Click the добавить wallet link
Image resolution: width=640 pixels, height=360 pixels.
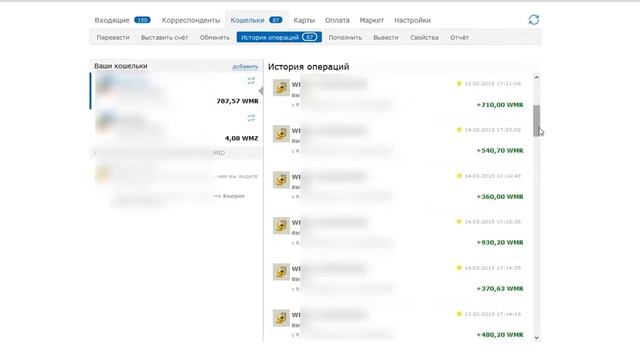245,67
